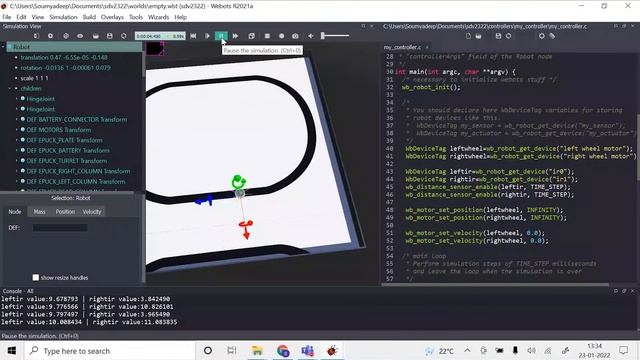The image size is (640, 360).
Task: Switch to the Node tab
Action: [15, 212]
